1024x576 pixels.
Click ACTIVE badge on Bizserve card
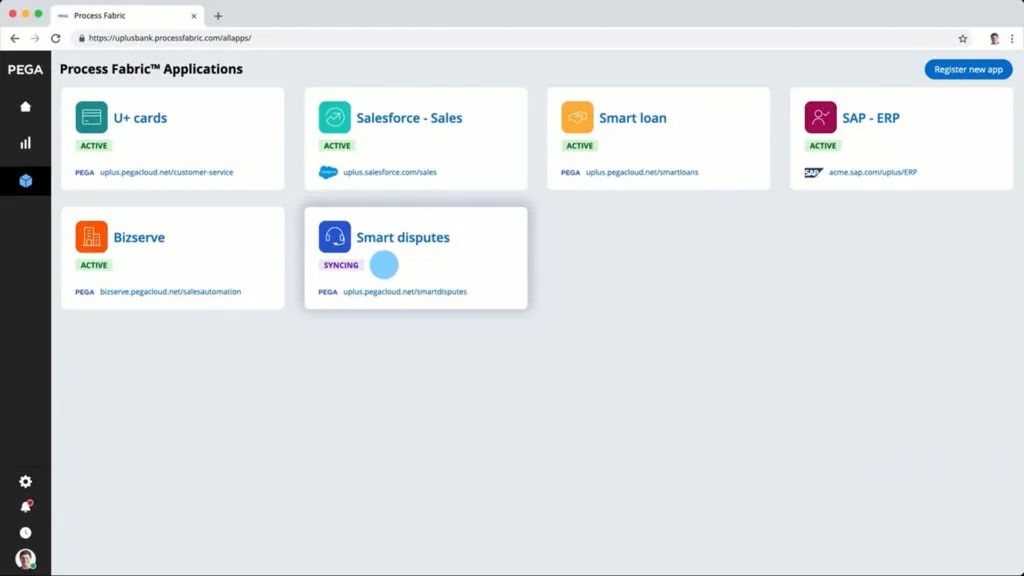[94, 265]
